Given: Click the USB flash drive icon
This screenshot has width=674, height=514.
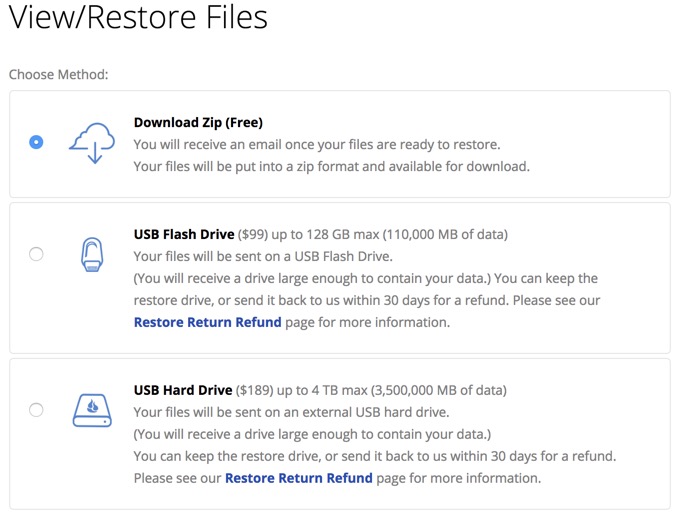Looking at the screenshot, I should coord(92,254).
